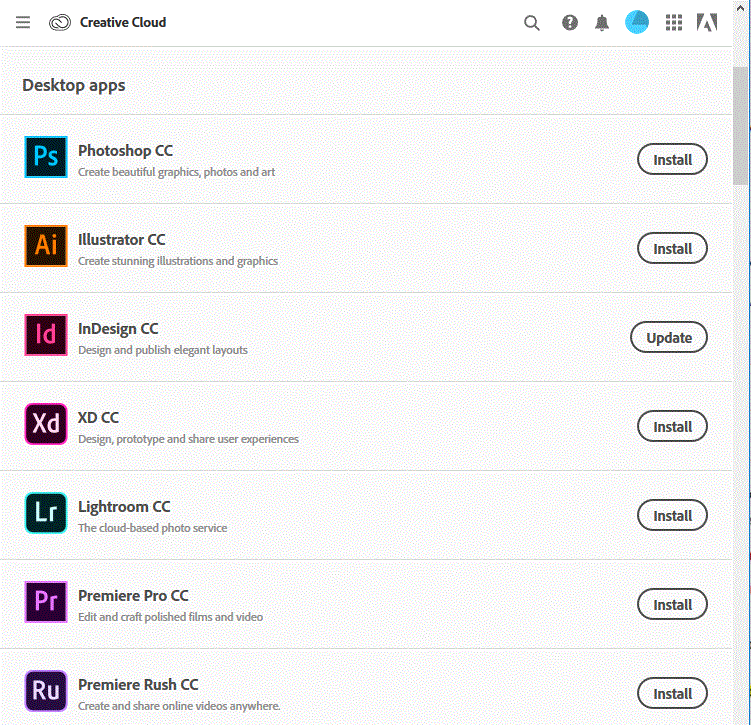Image resolution: width=751 pixels, height=725 pixels.
Task: Click the XD CC app icon
Action: (46, 425)
